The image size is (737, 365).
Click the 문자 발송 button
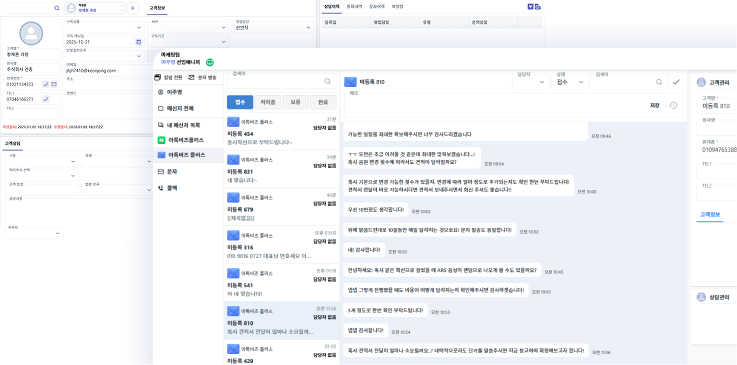(203, 77)
